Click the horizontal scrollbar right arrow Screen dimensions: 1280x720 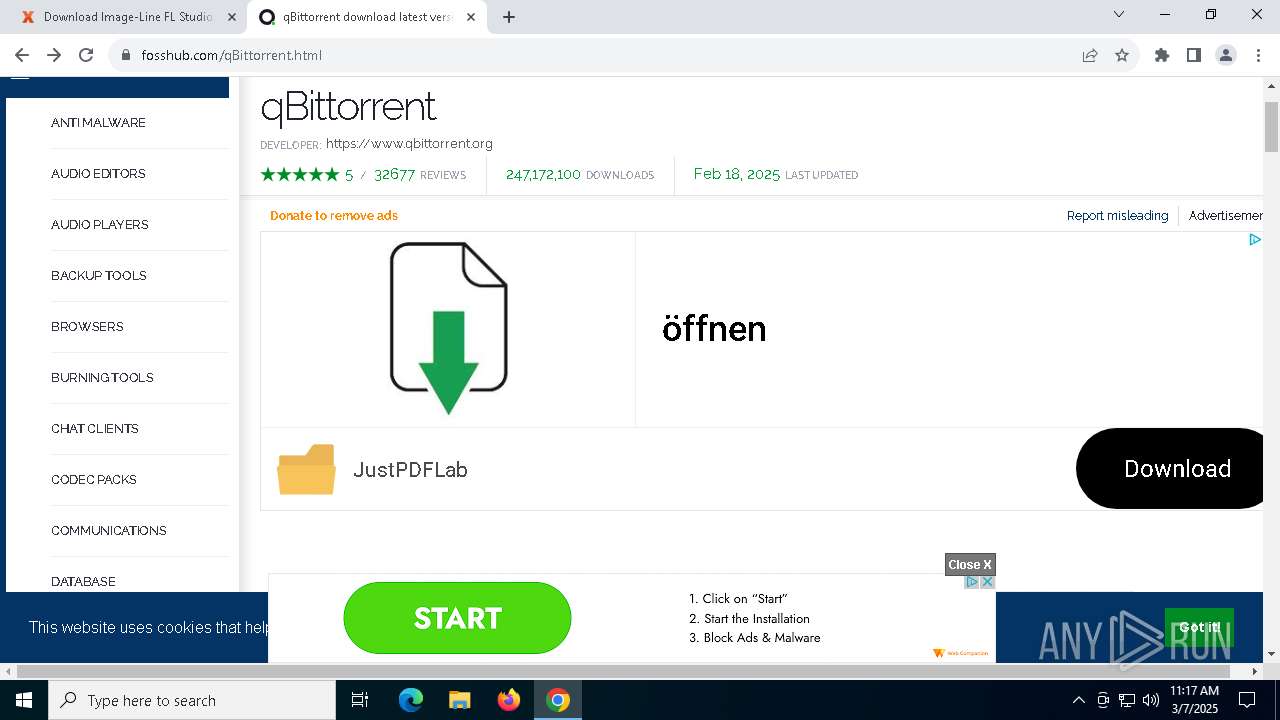click(x=1256, y=671)
